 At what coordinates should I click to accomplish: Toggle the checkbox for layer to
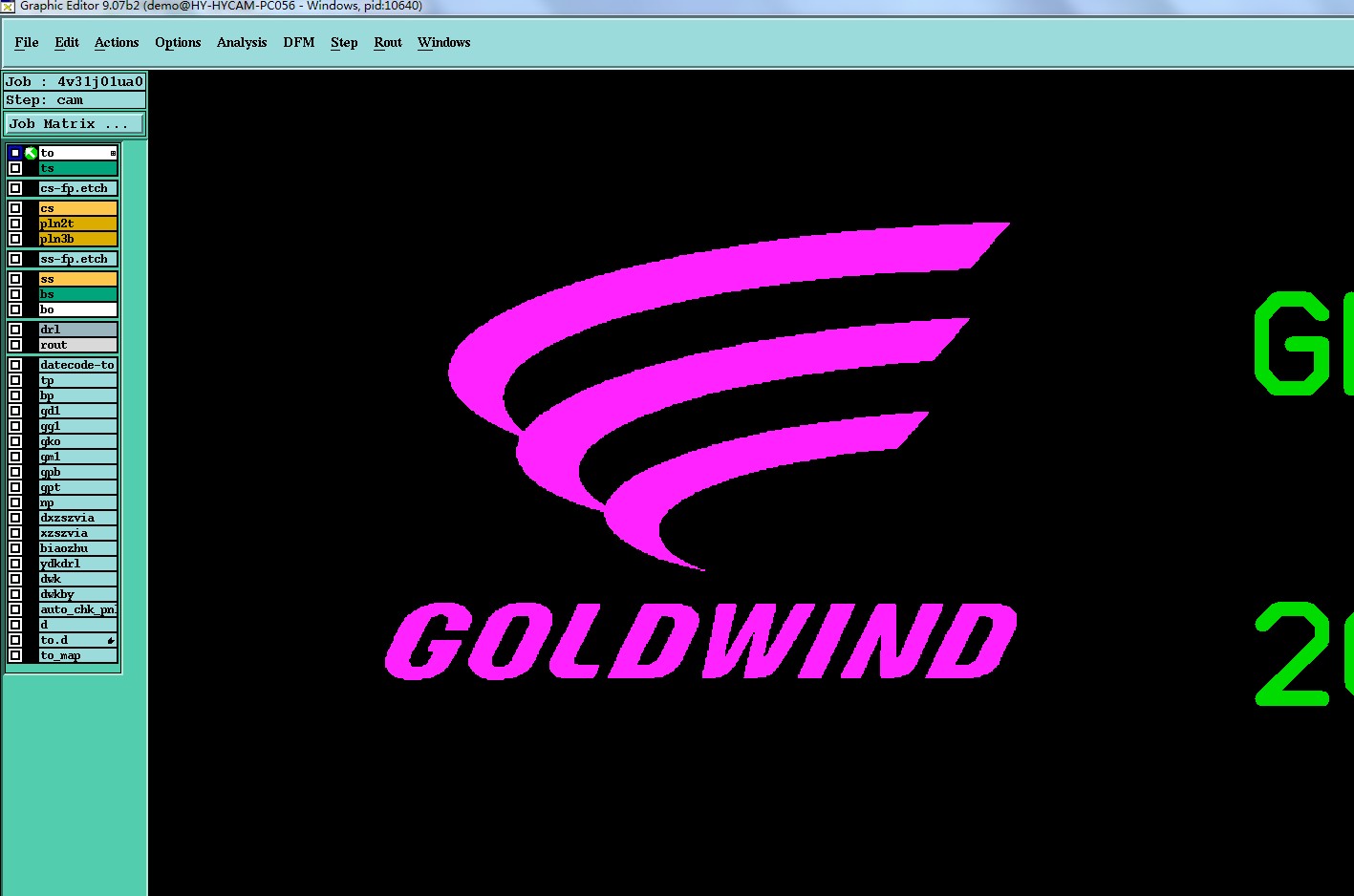tap(15, 153)
